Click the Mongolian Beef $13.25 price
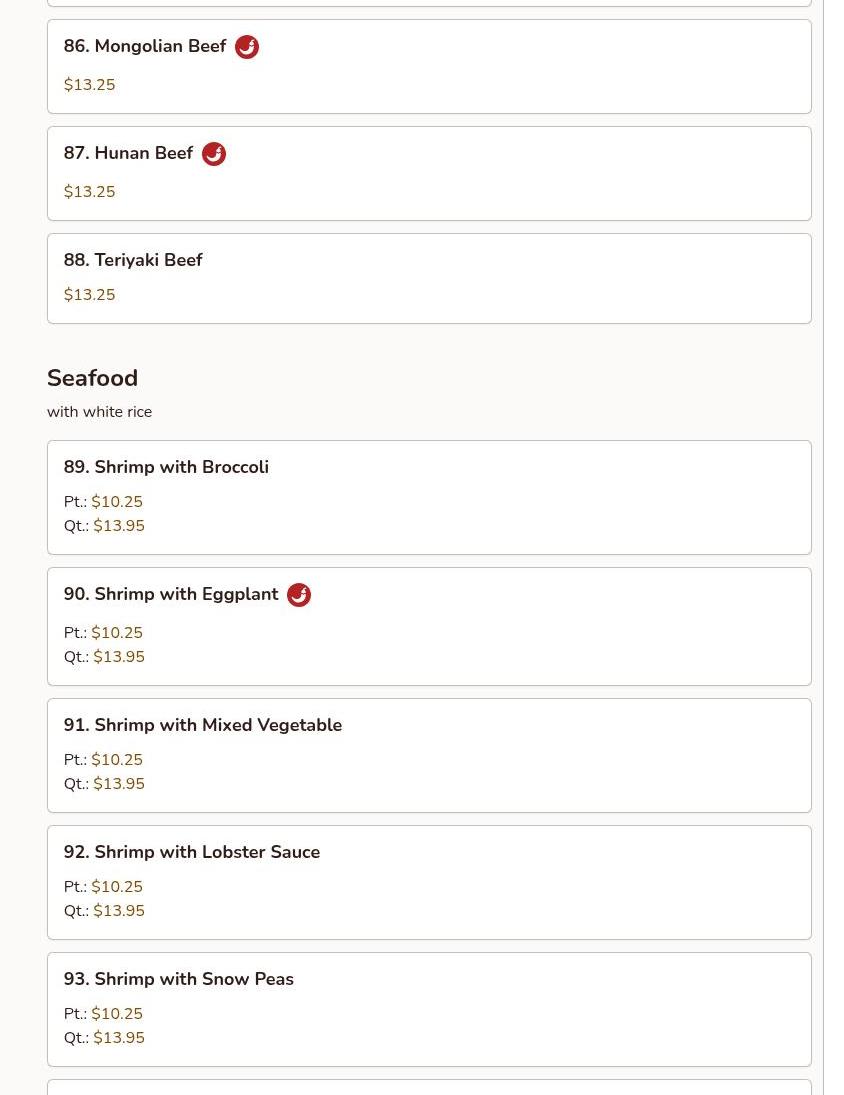Viewport: 844px width, 1095px height. [x=90, y=85]
